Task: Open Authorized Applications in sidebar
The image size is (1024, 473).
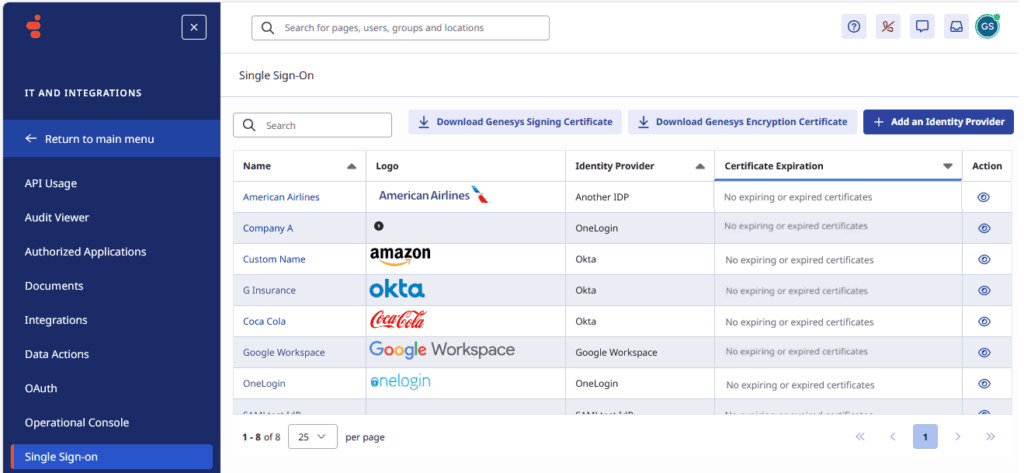Action: tap(86, 252)
